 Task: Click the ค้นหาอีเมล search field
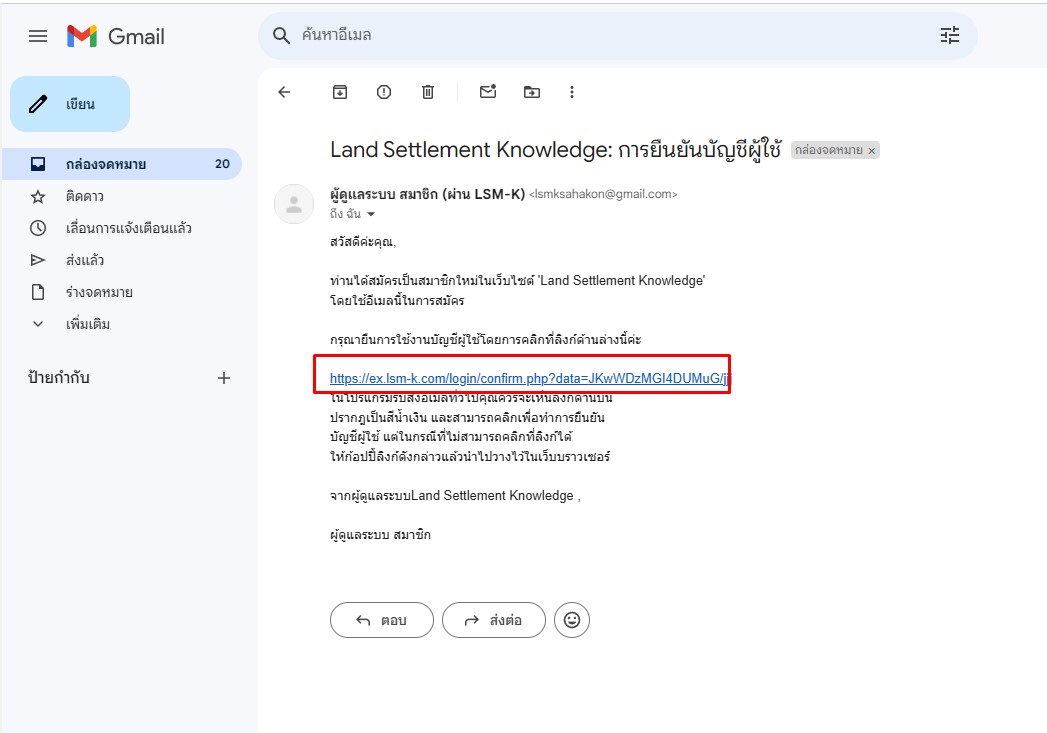click(x=600, y=36)
